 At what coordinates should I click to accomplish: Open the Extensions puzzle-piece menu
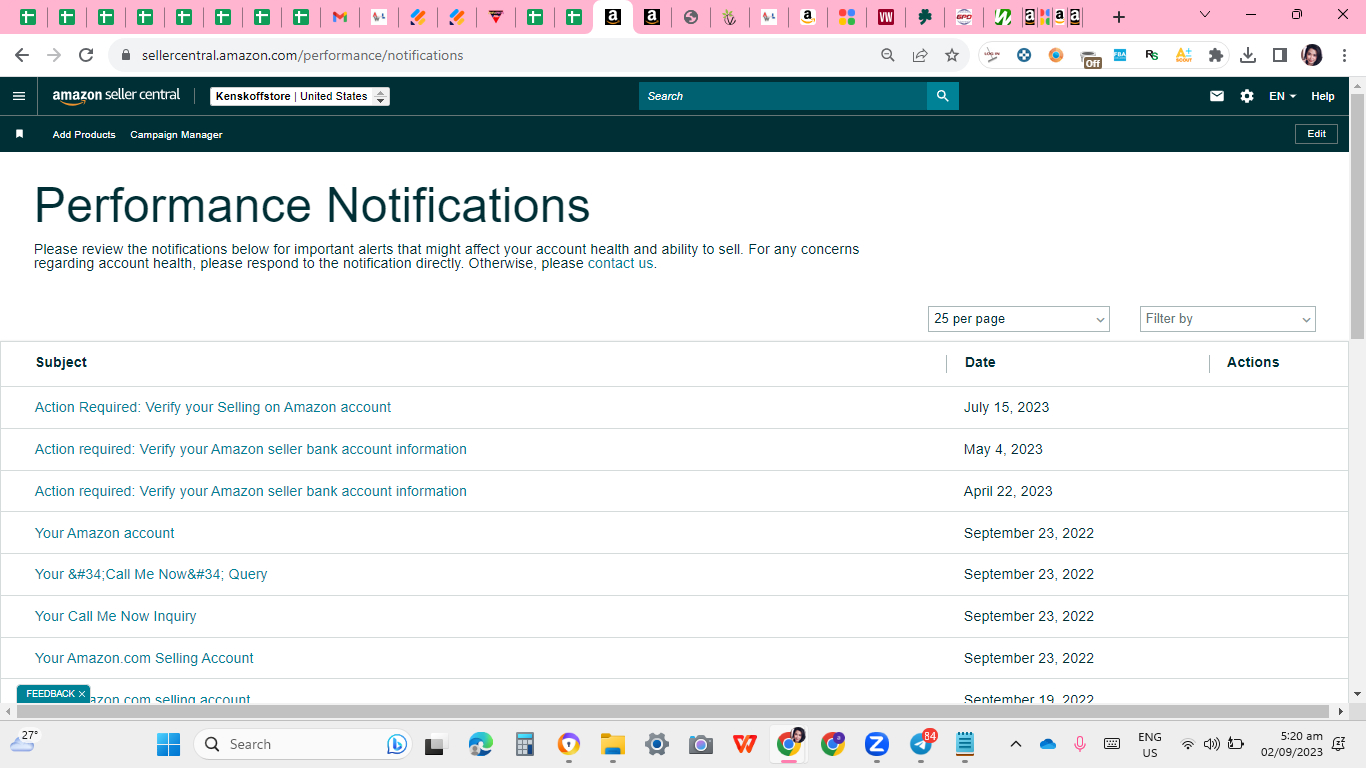[1216, 55]
